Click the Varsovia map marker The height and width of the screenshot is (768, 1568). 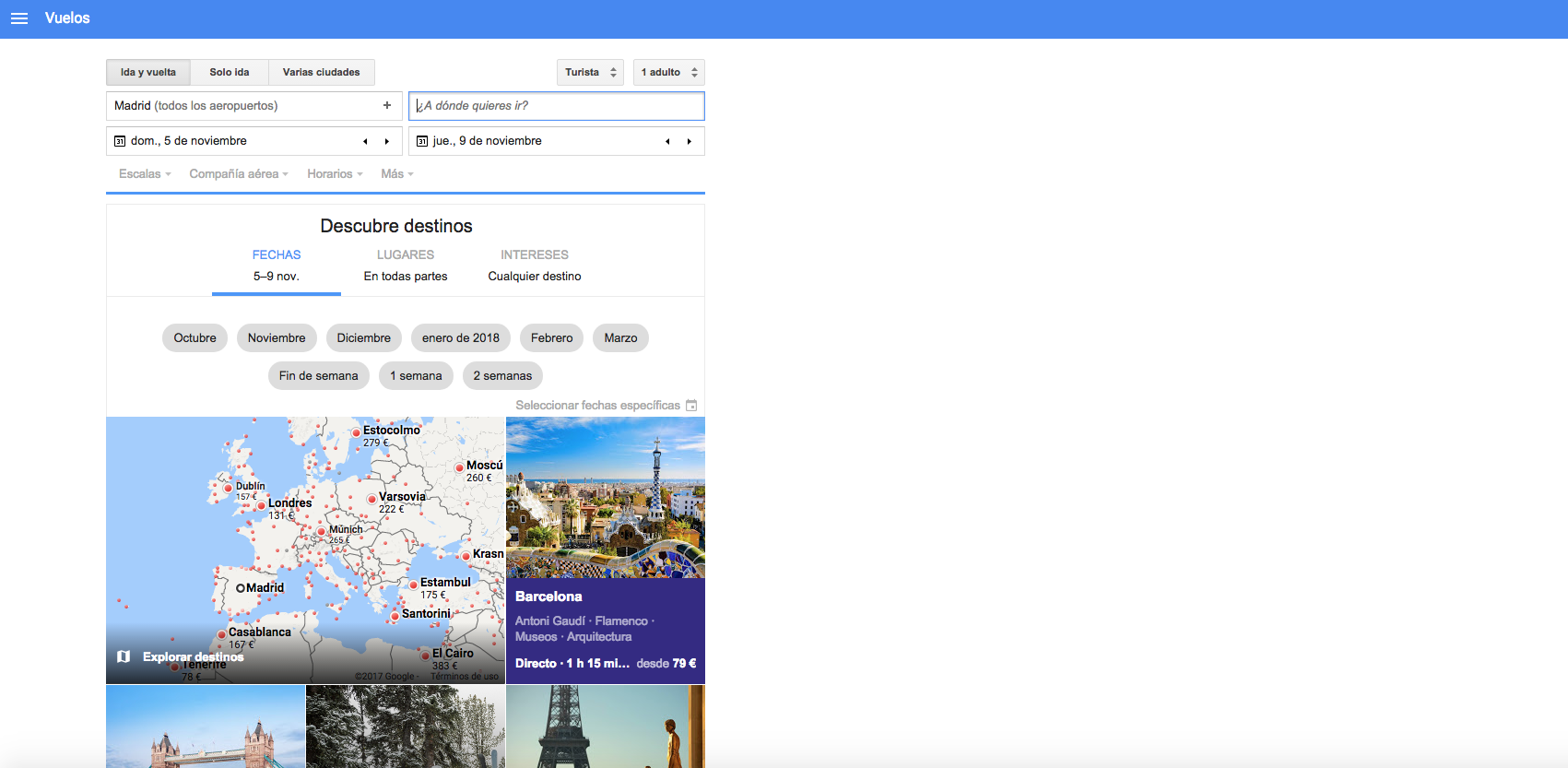(371, 499)
